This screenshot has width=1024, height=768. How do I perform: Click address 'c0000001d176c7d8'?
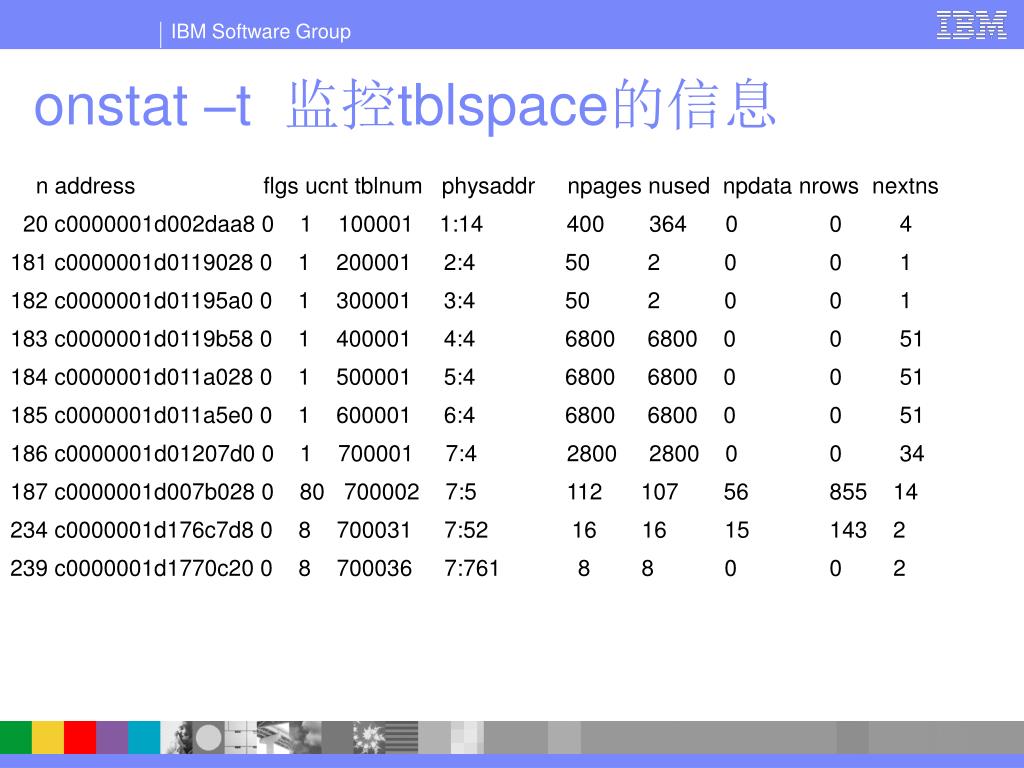coord(153,530)
